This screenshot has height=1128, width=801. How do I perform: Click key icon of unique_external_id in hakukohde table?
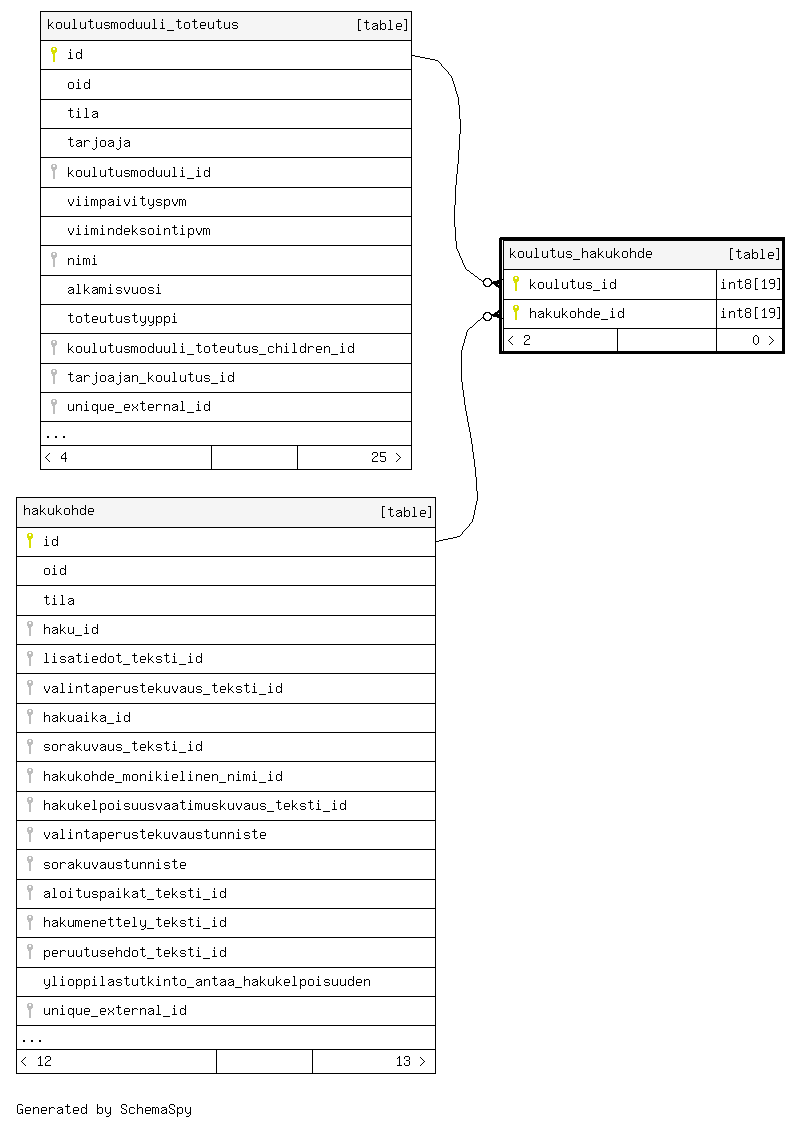point(30,1010)
